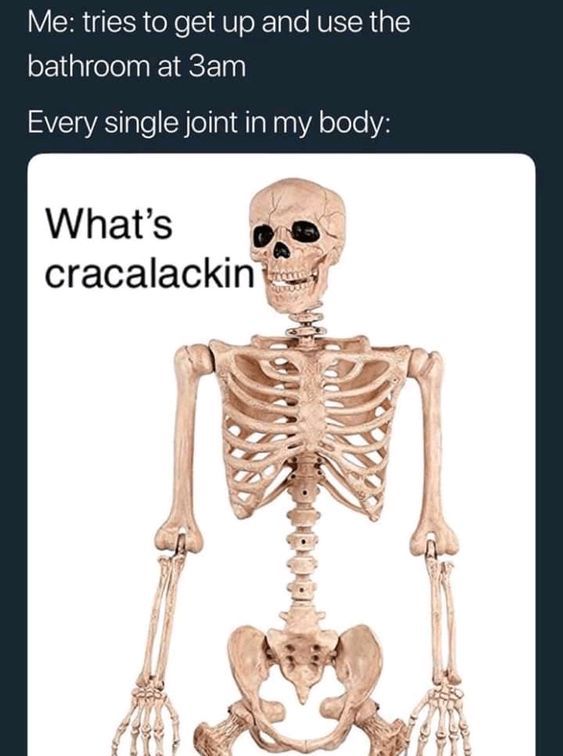Click the skeleton's right eye socket
Screen dimensions: 563x756
306,232
